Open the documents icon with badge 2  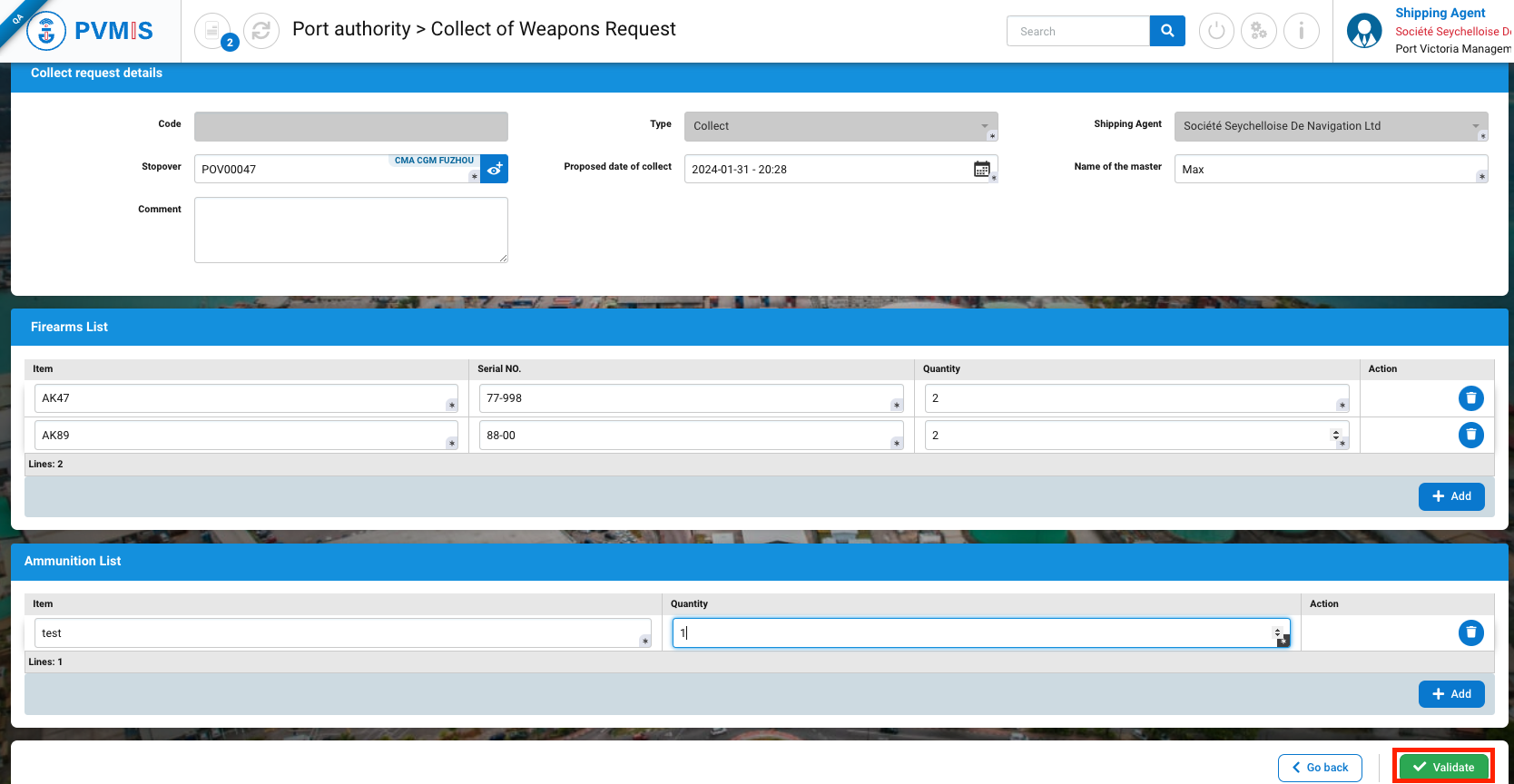click(212, 31)
